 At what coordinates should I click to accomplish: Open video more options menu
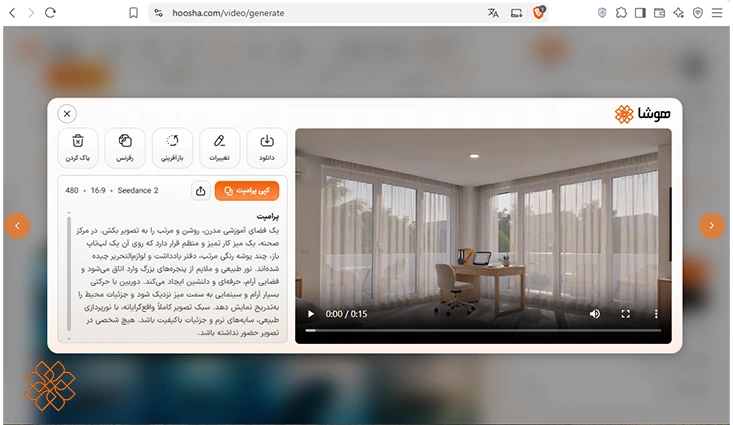click(x=656, y=314)
